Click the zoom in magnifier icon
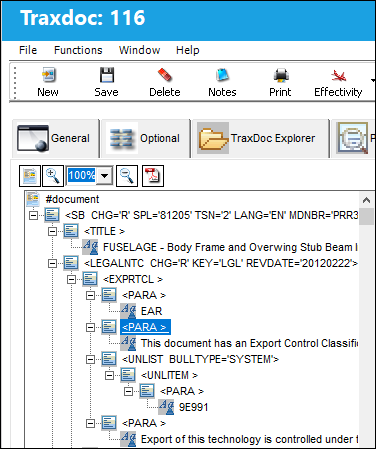 click(53, 176)
